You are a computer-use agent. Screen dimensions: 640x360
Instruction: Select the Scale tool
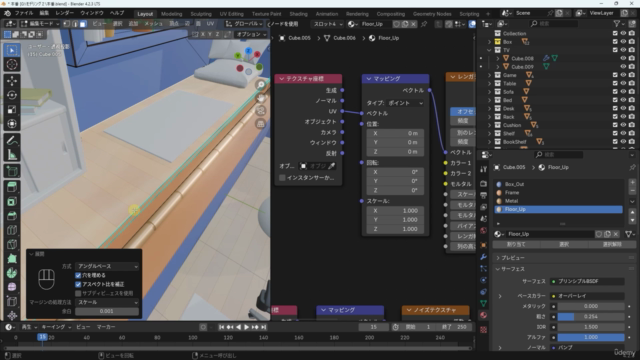tap(12, 109)
